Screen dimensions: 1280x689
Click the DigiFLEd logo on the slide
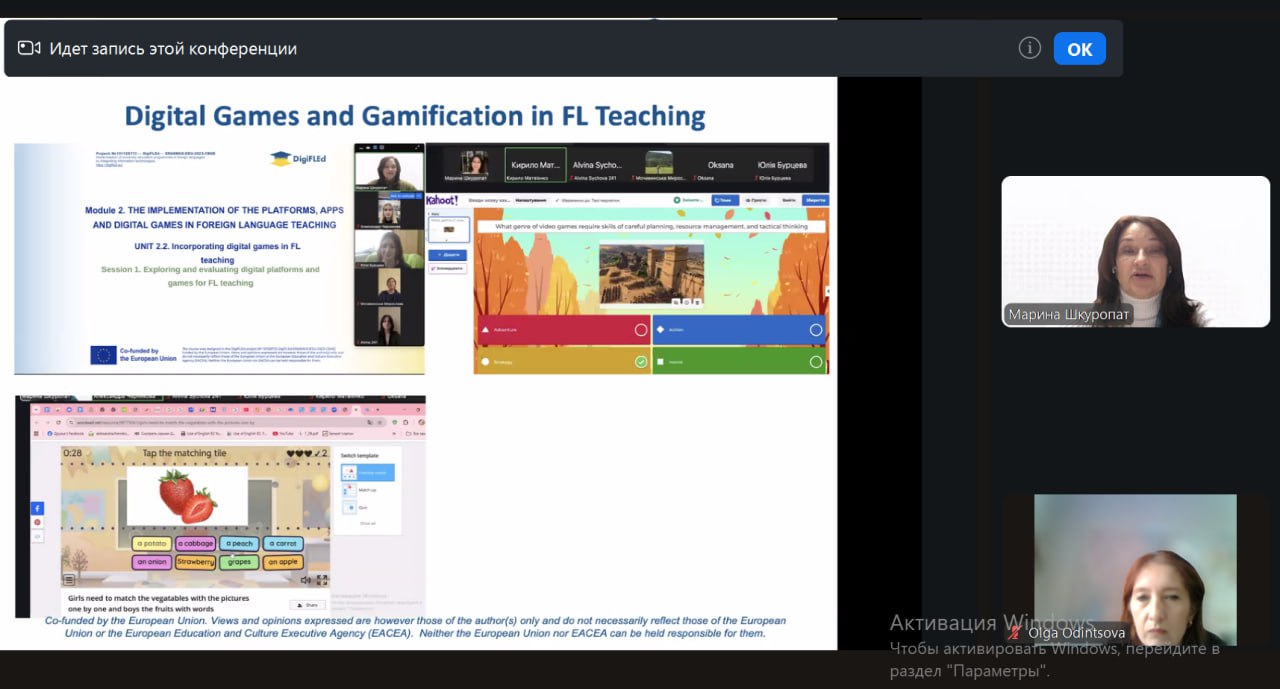coord(295,158)
